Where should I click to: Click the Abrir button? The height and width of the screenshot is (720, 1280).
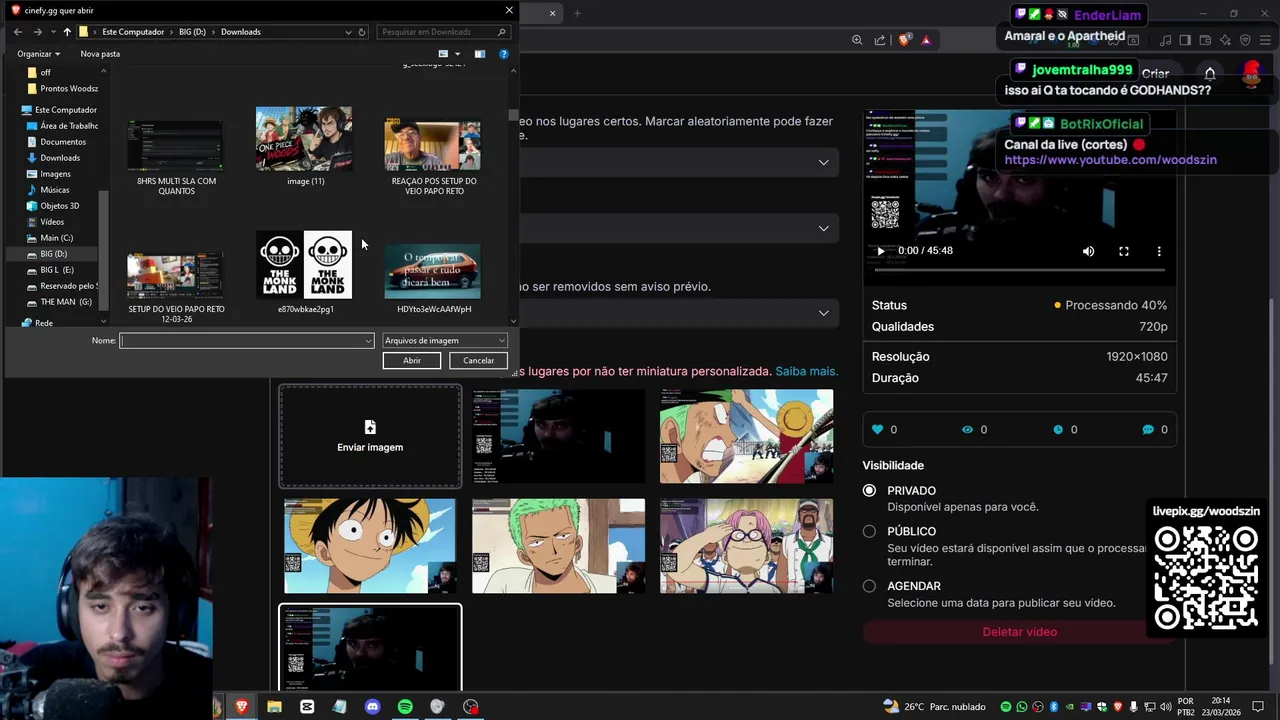tap(411, 360)
